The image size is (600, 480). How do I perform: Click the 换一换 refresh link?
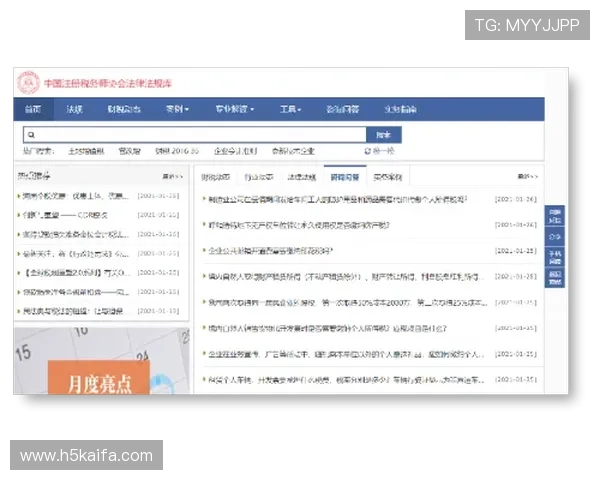[383, 151]
